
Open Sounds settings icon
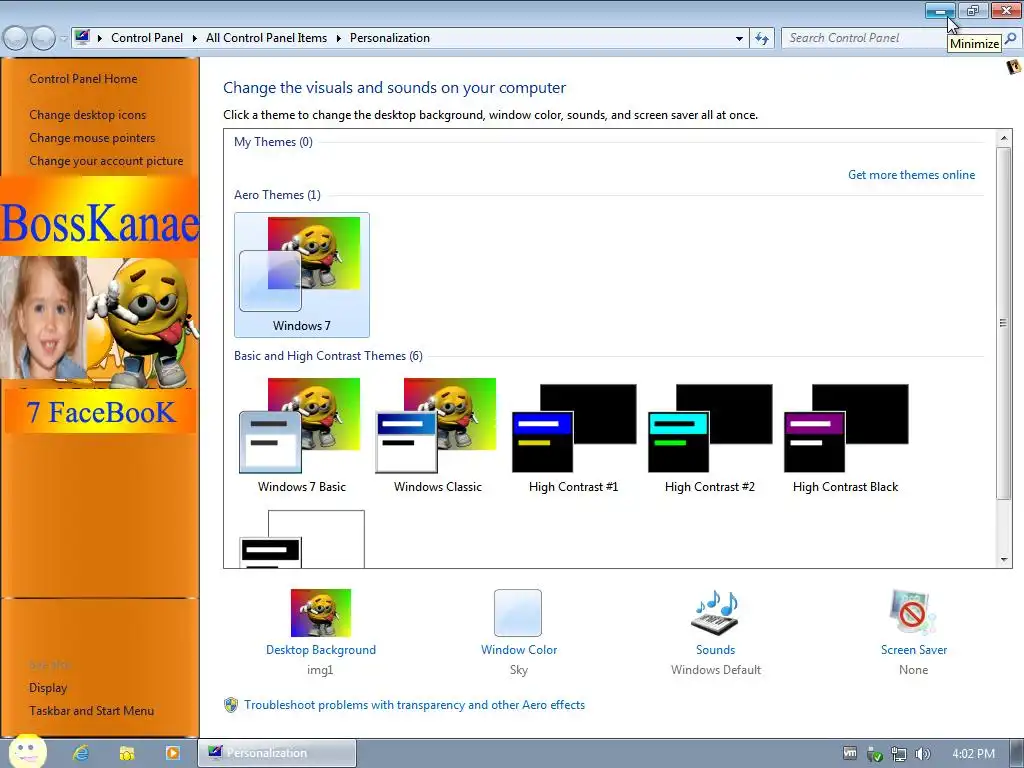[715, 613]
